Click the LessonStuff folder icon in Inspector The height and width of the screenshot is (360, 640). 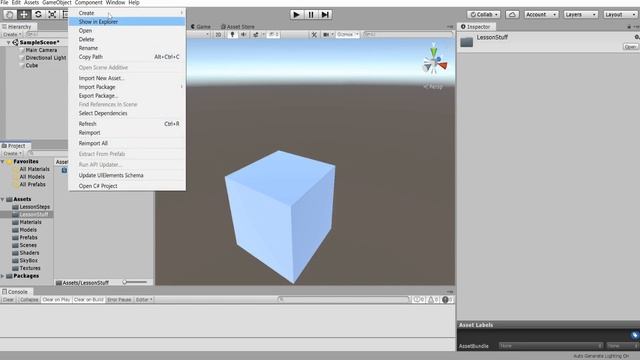(467, 42)
